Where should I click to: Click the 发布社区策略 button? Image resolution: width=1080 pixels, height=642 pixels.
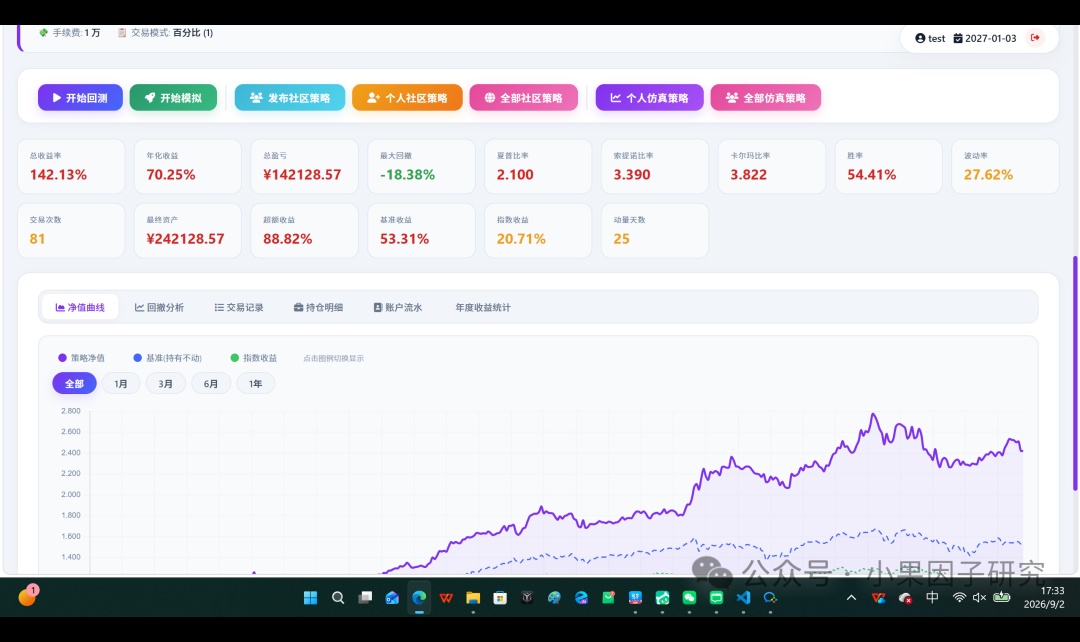(289, 98)
